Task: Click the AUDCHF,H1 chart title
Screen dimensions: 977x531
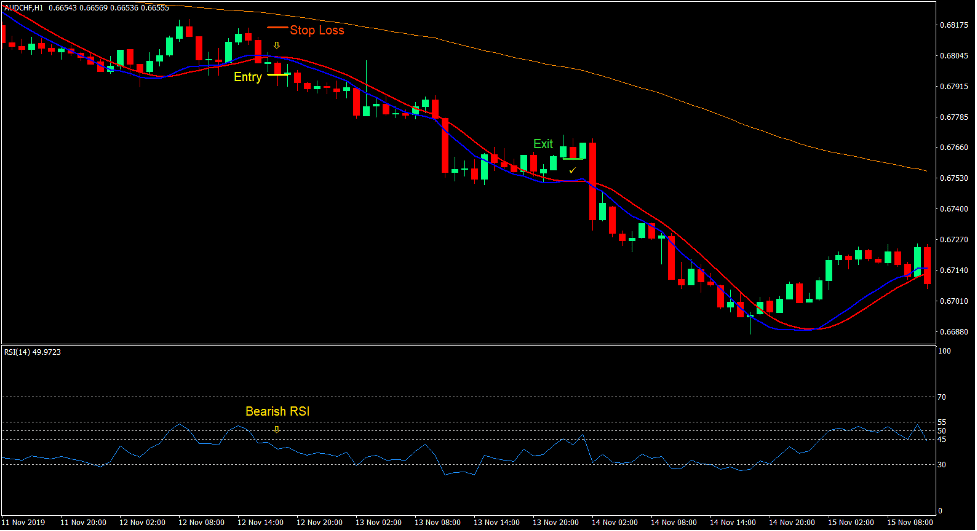Action: [x=30, y=7]
